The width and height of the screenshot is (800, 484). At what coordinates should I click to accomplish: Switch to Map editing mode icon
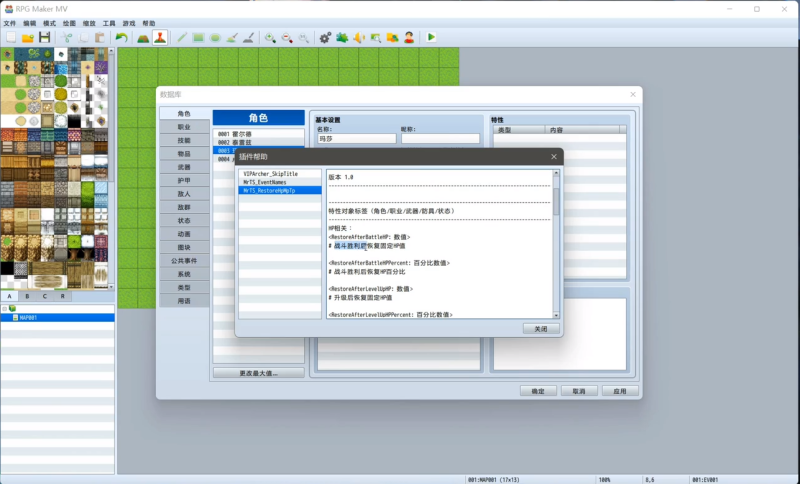143,37
